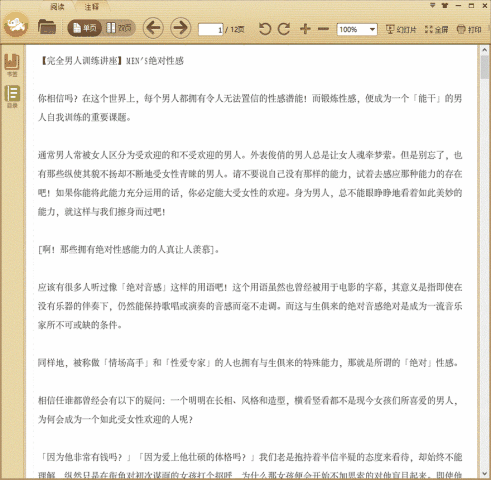Open the table of contents panel
491x480 pixels.
12,96
